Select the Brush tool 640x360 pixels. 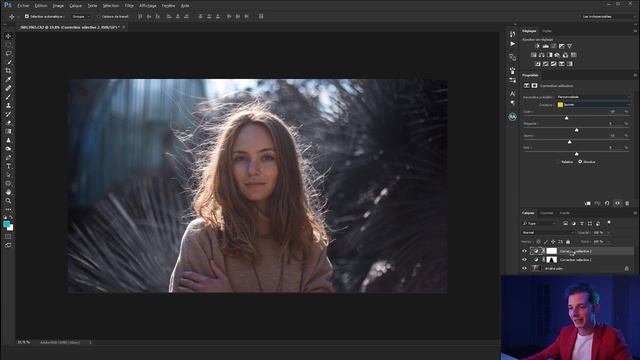8,97
